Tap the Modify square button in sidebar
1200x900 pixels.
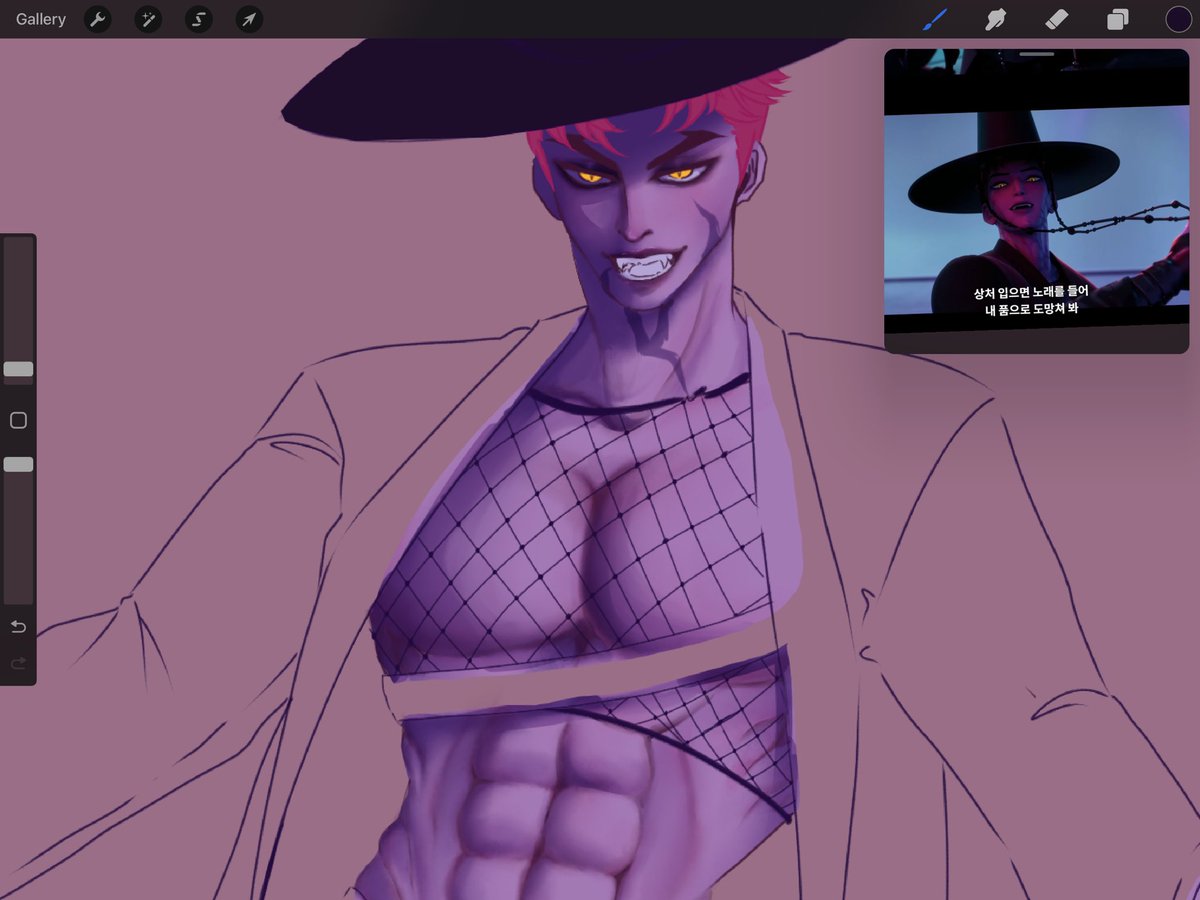pyautogui.click(x=18, y=420)
